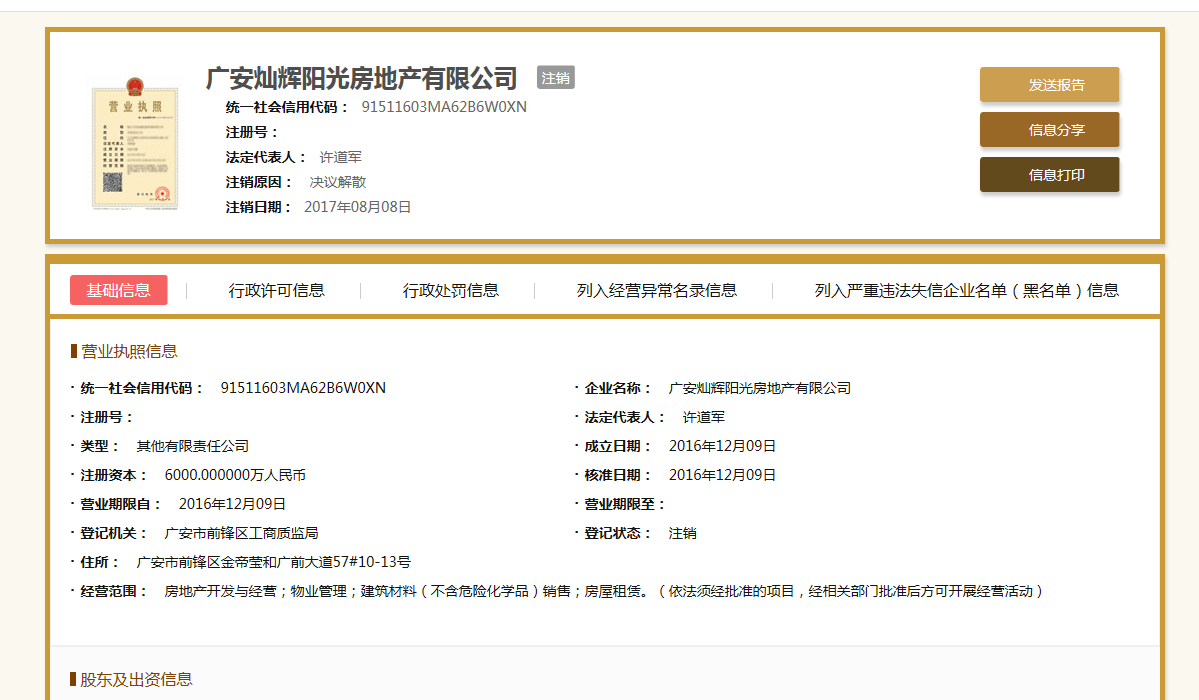1199x700 pixels.
Task: Switch to the 行政许可信息 tab
Action: (277, 291)
